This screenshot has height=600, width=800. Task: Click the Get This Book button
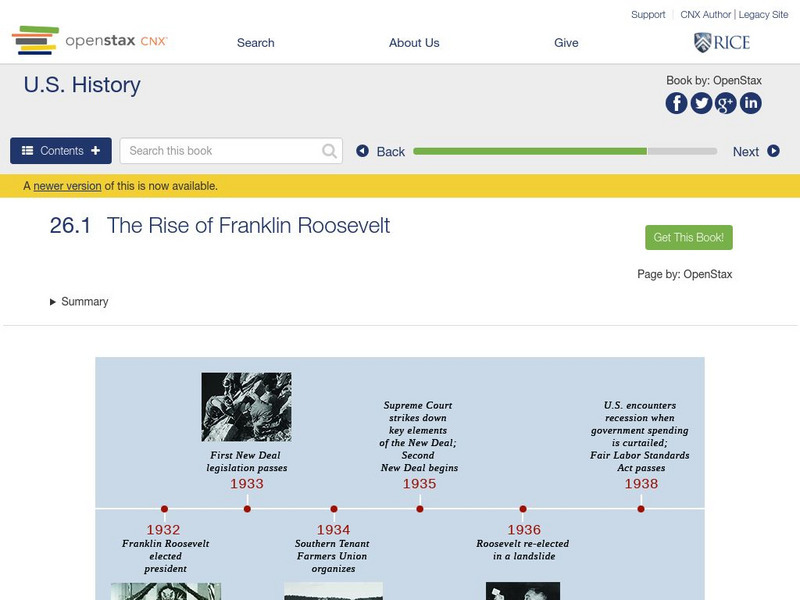click(x=689, y=237)
